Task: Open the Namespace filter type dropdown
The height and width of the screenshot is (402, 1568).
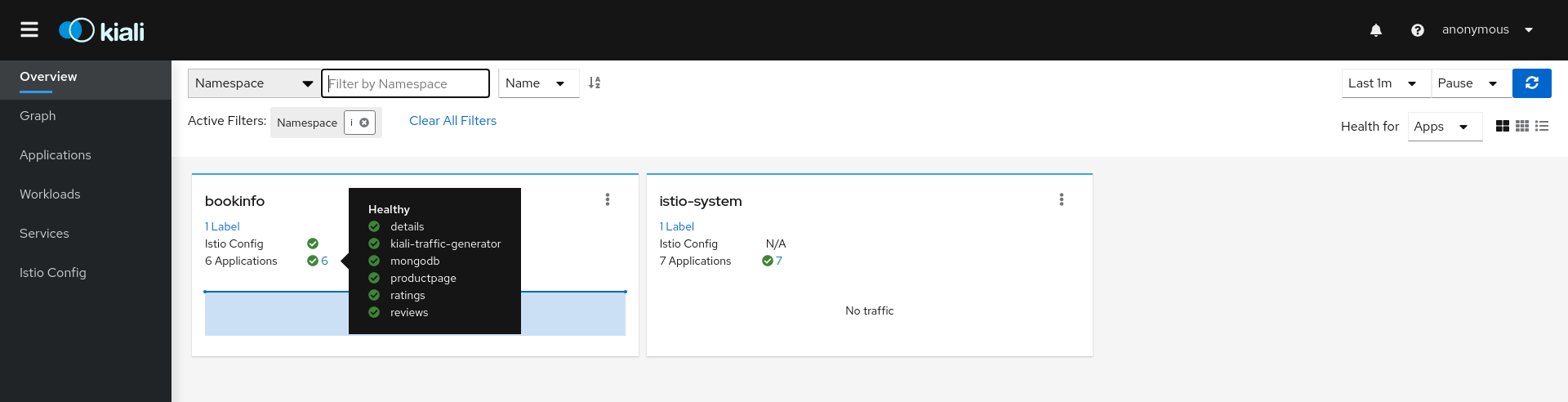Action: [x=254, y=83]
